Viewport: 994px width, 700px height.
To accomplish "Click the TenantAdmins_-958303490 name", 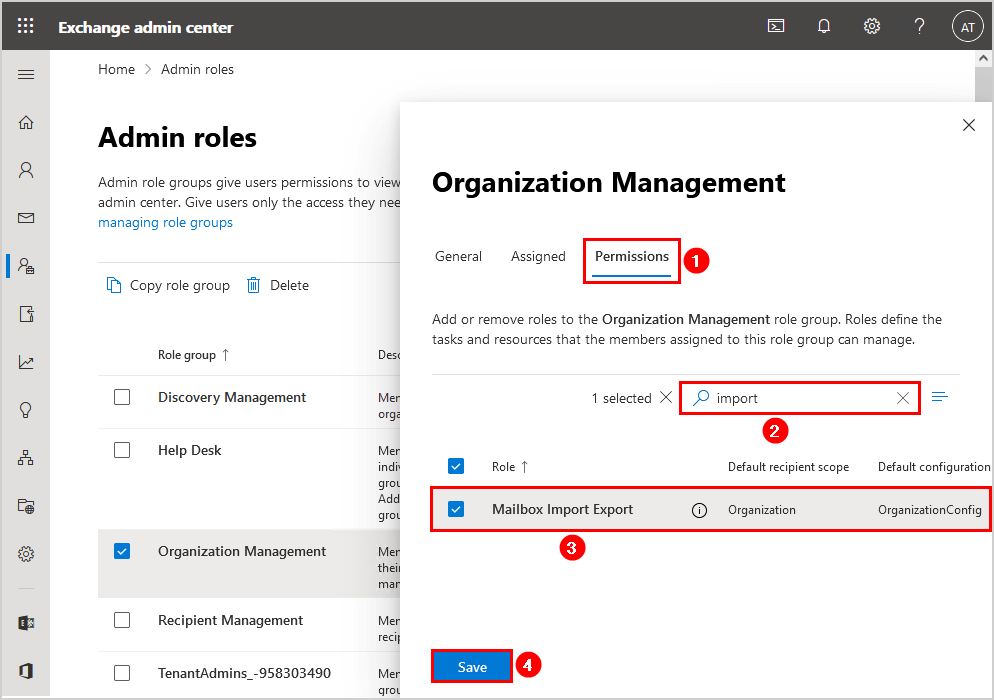I will point(244,673).
